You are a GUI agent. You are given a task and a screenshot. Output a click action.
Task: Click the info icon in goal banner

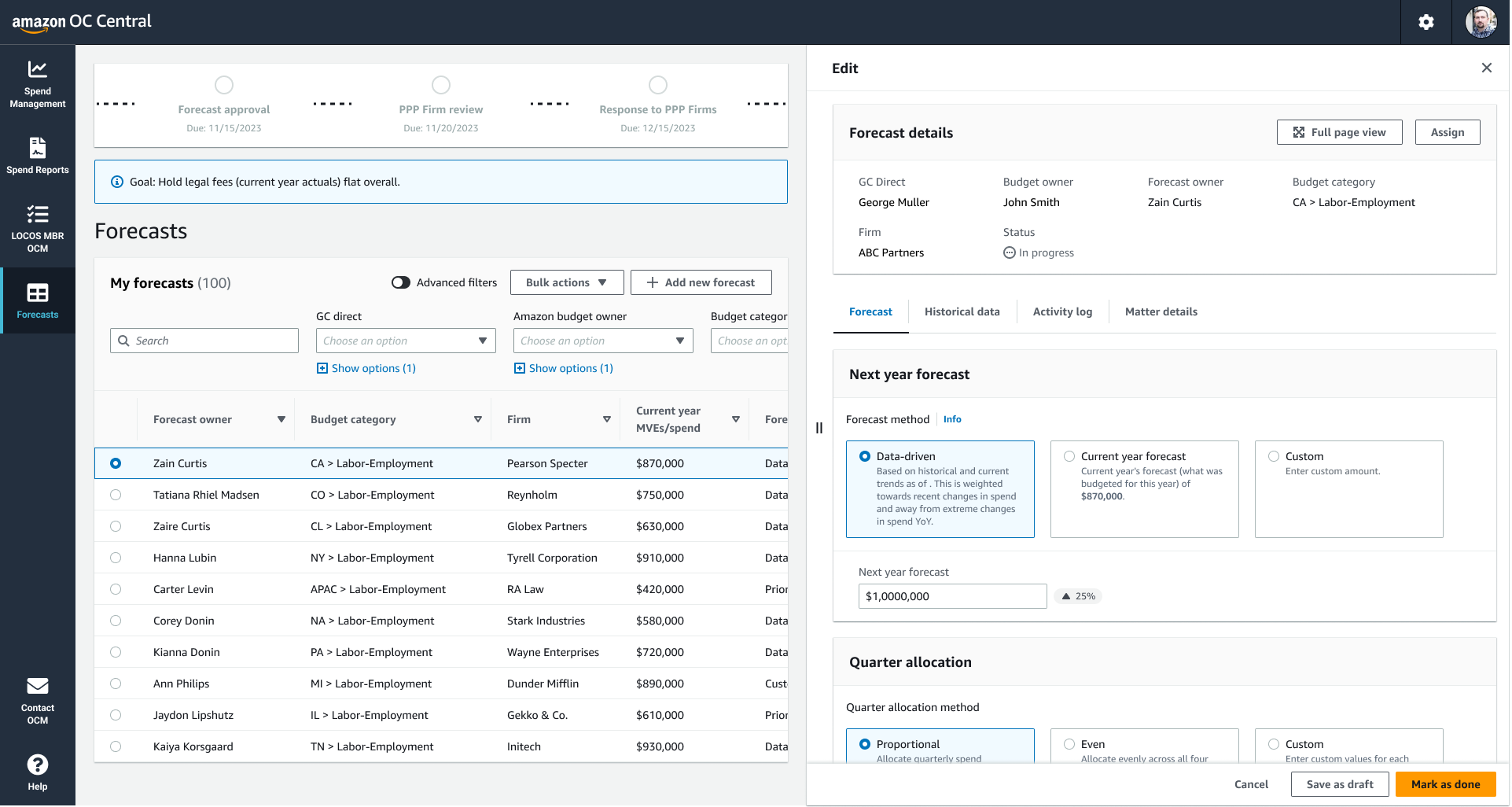[117, 182]
